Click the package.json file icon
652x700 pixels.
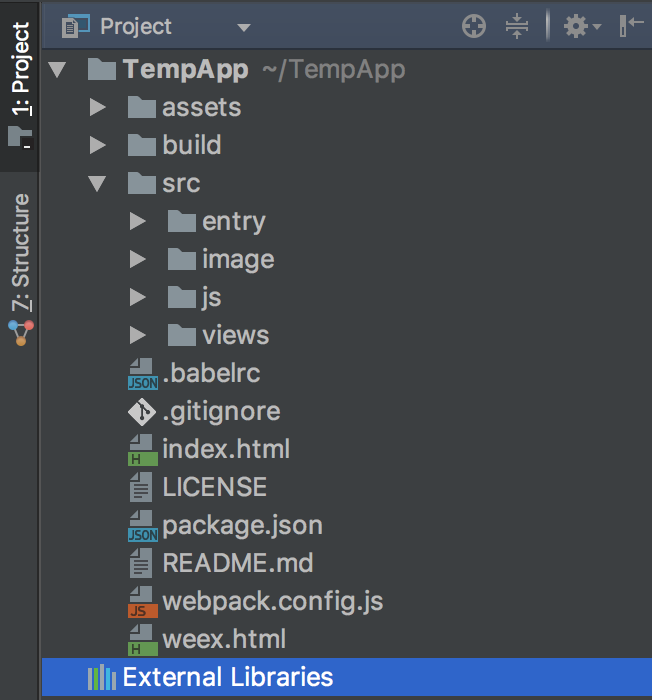[x=142, y=526]
